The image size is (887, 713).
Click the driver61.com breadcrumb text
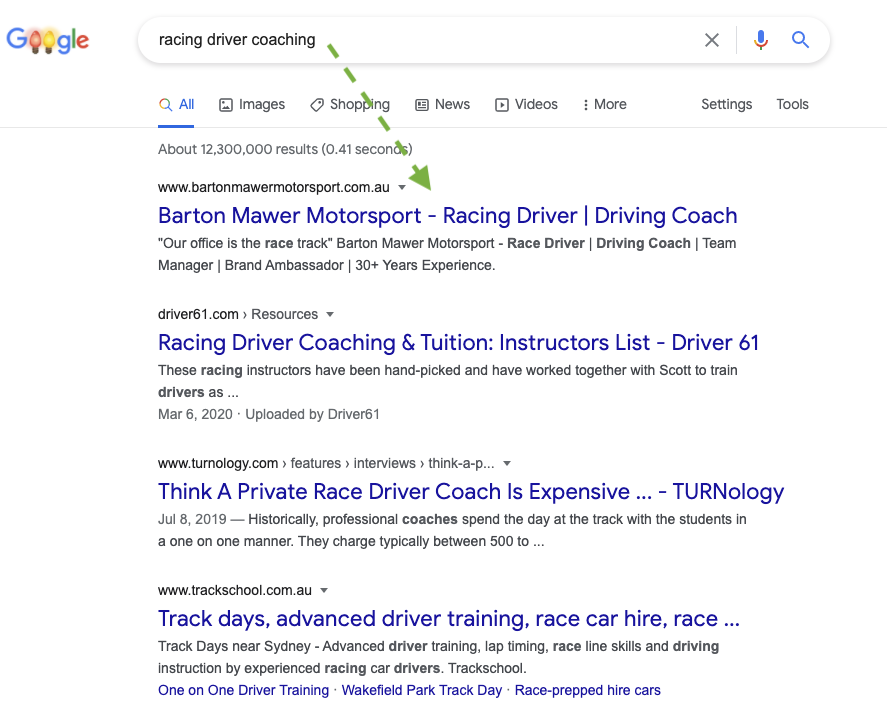pos(238,315)
